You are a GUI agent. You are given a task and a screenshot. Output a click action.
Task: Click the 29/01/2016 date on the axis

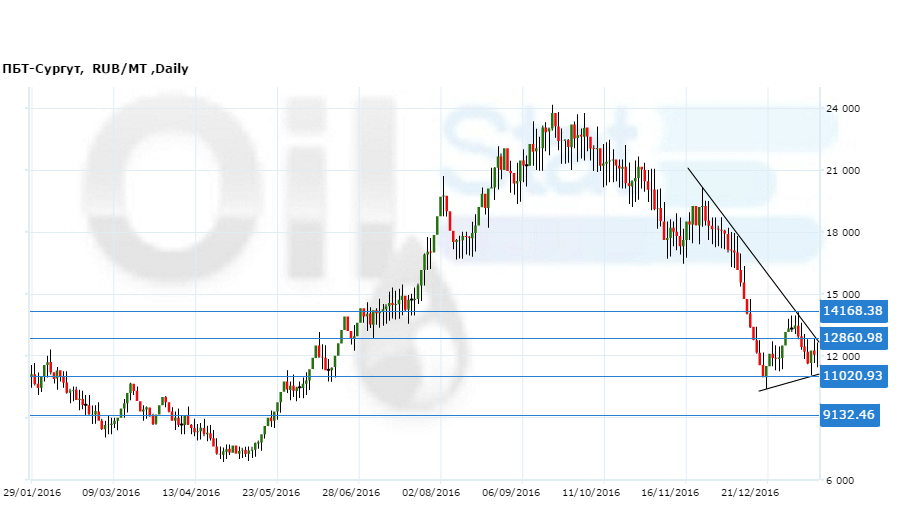[31, 492]
